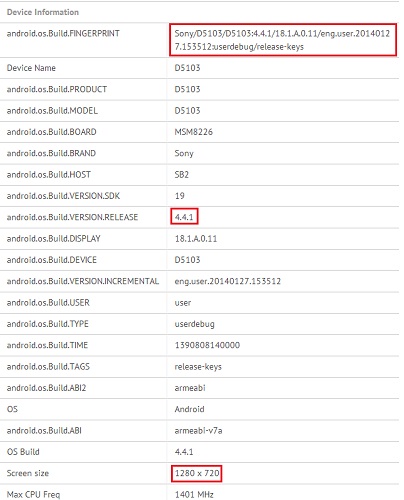Select the armeabi-v7a ABI value

pyautogui.click(x=198, y=431)
